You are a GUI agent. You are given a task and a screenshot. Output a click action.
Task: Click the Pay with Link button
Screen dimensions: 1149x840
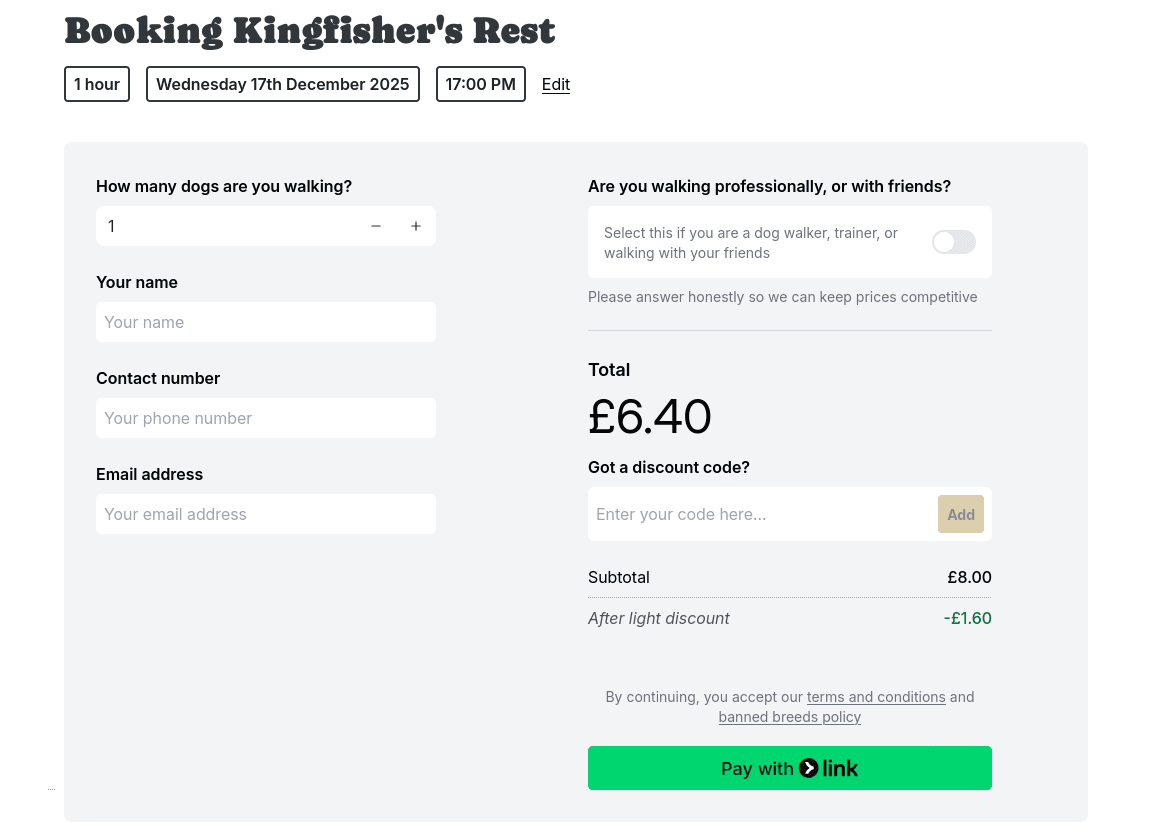(790, 768)
